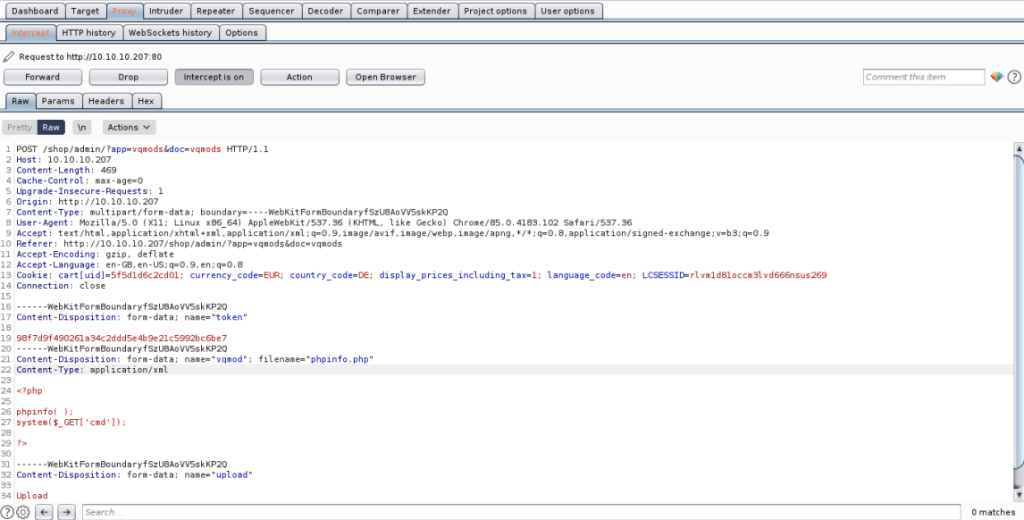Go to previous search match arrow
Screen dimensions: 1024x520
tap(44, 512)
